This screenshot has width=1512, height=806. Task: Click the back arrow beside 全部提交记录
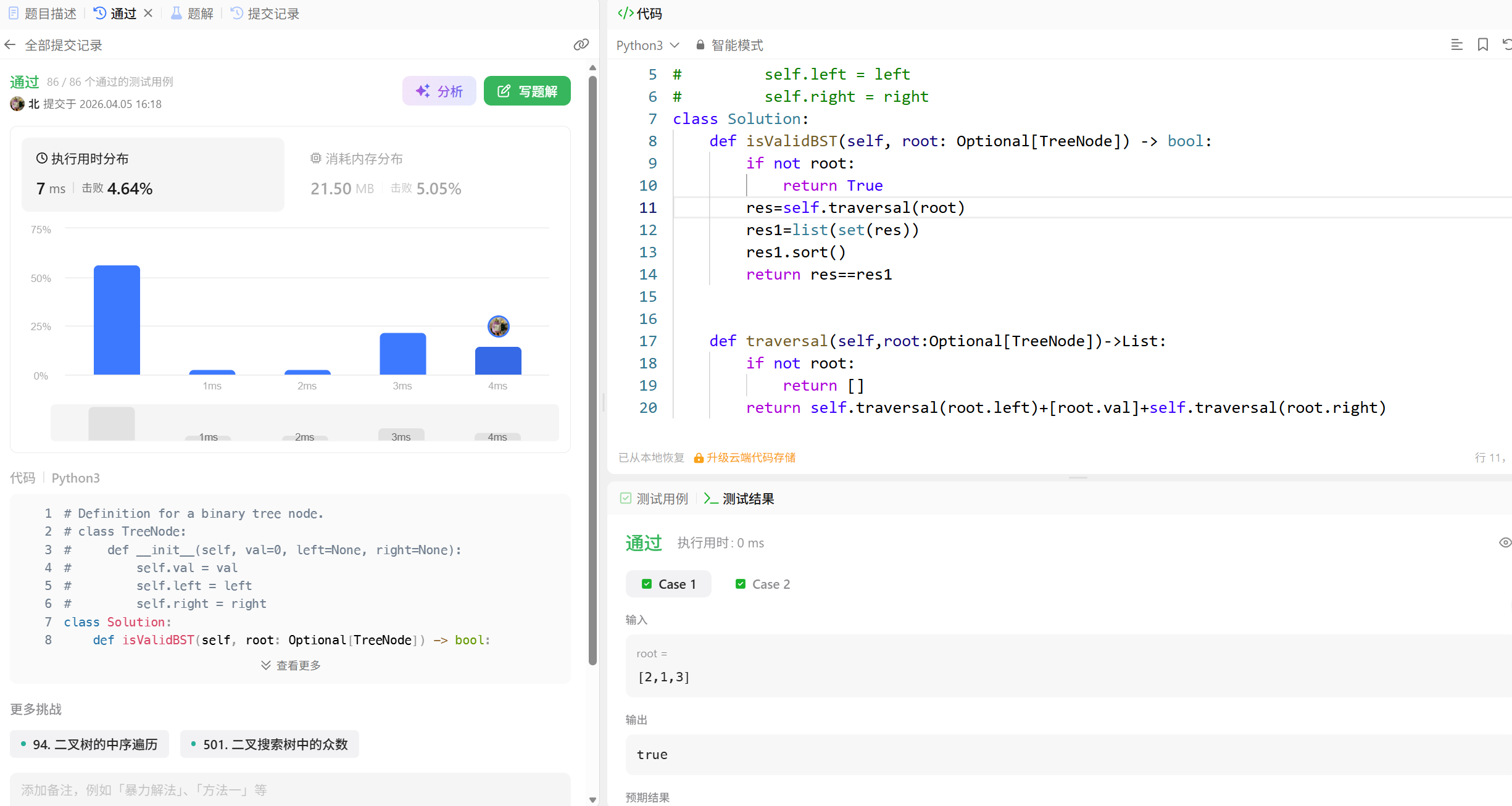tap(10, 45)
